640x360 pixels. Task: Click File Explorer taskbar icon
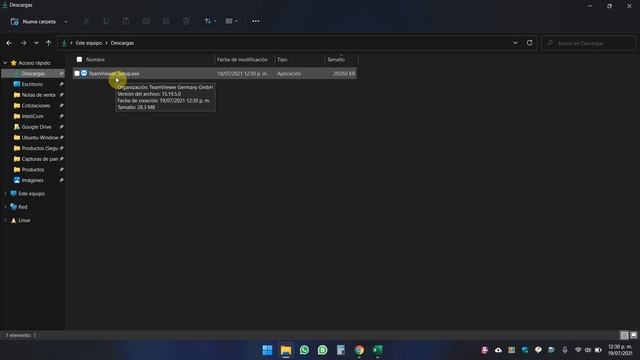tap(286, 350)
